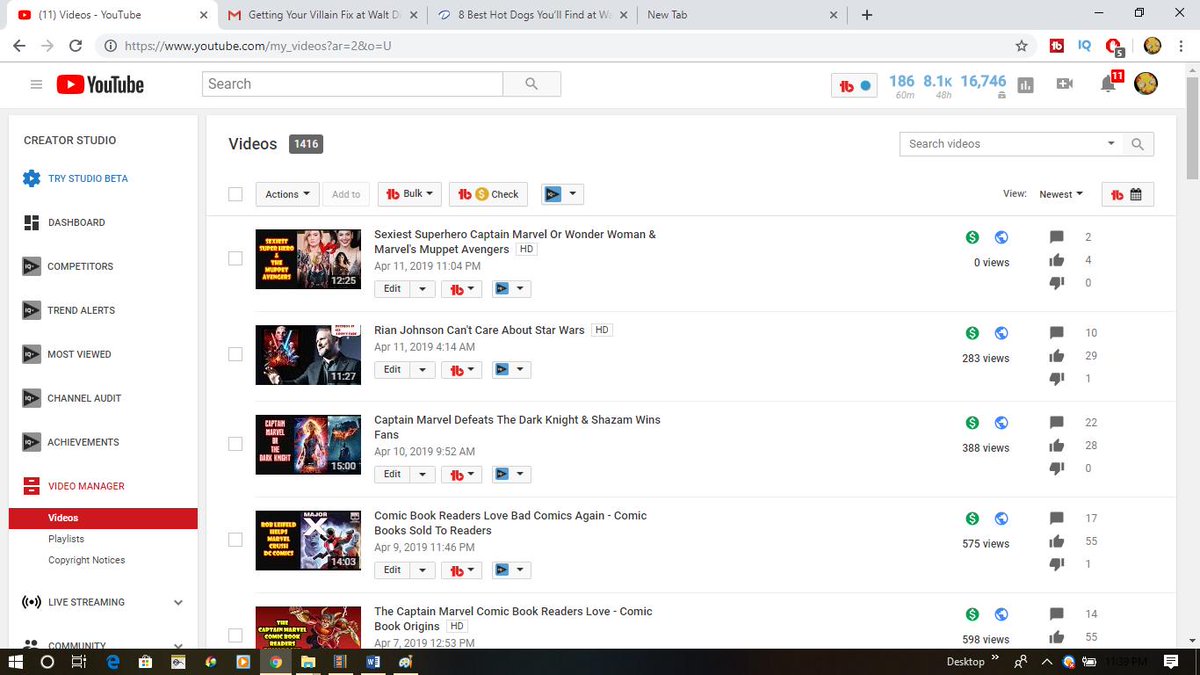Go to the YouTube home logo
This screenshot has height=675, width=1200.
click(100, 85)
